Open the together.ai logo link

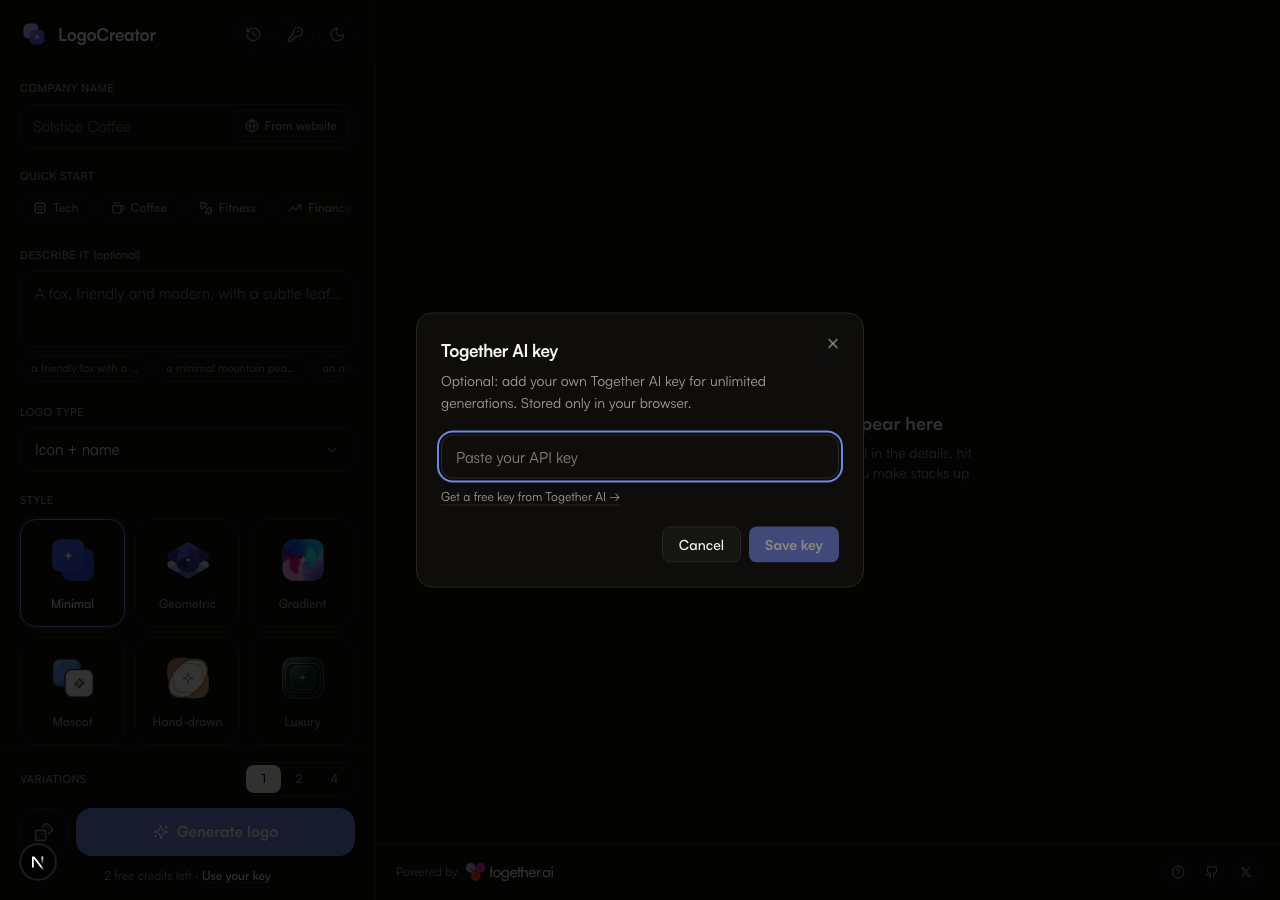(x=510, y=872)
